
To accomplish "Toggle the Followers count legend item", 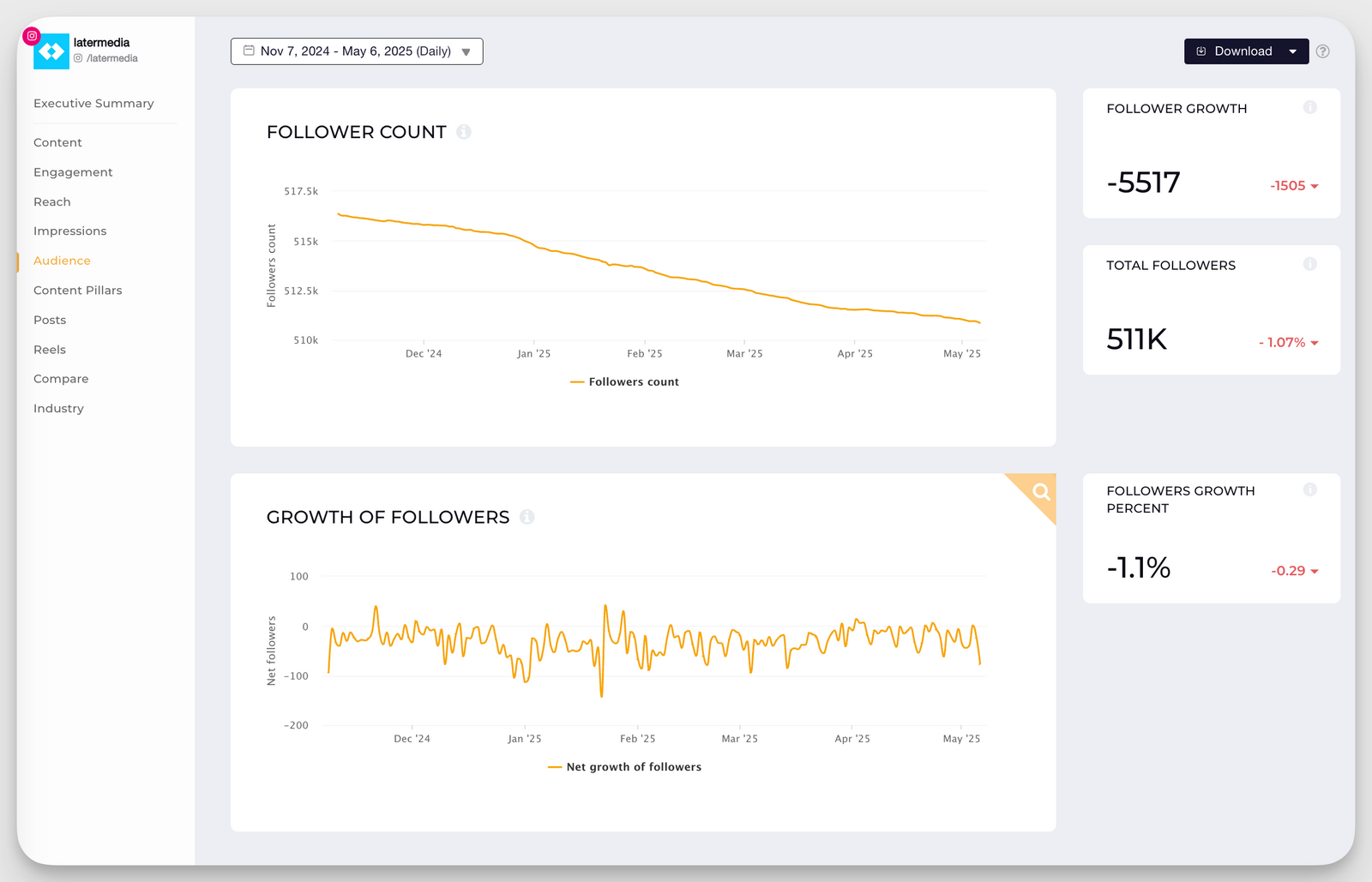I will [x=624, y=381].
